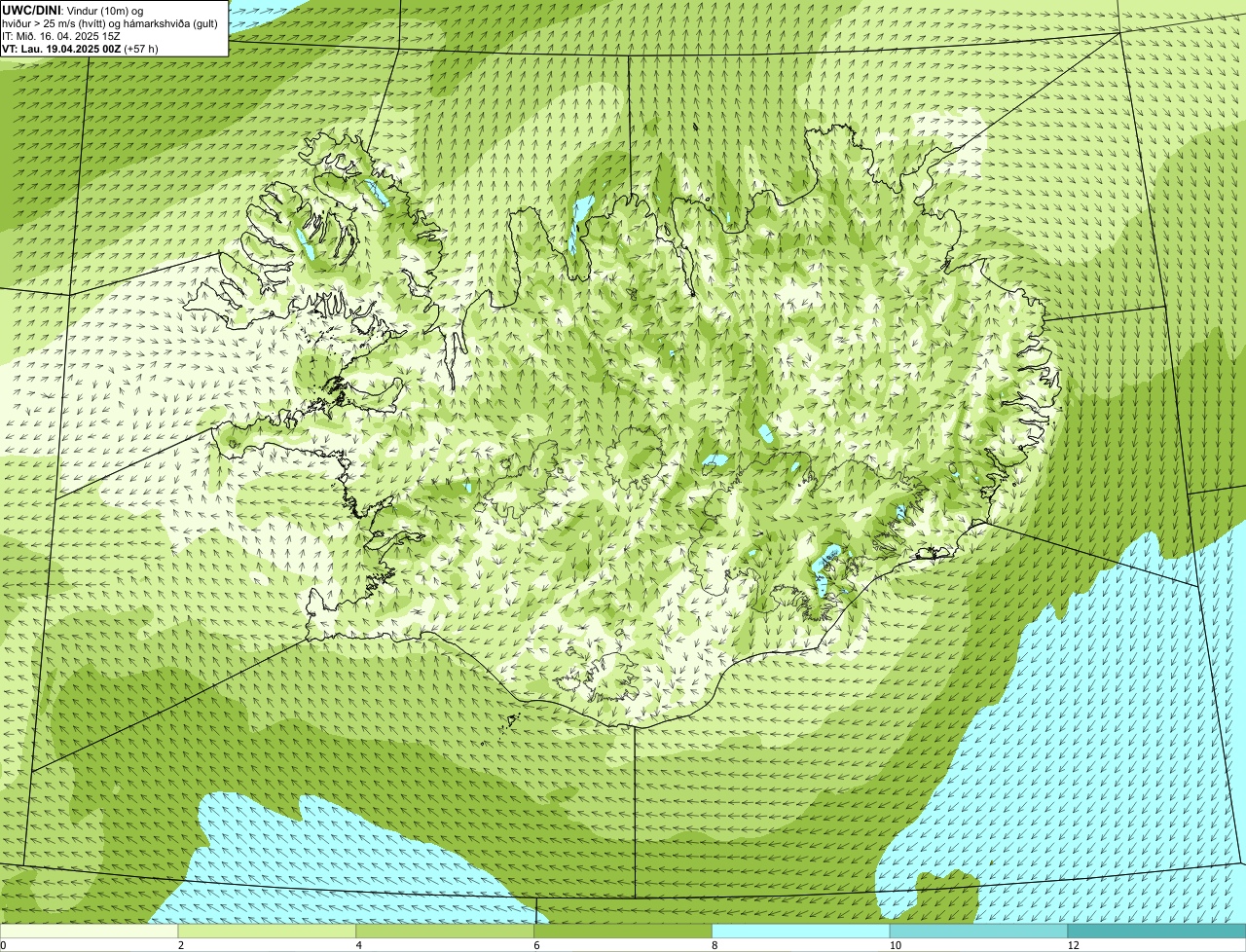The width and height of the screenshot is (1246, 952).
Task: Click the 6–8 m/s dark green legend segment
Action: 623,932
